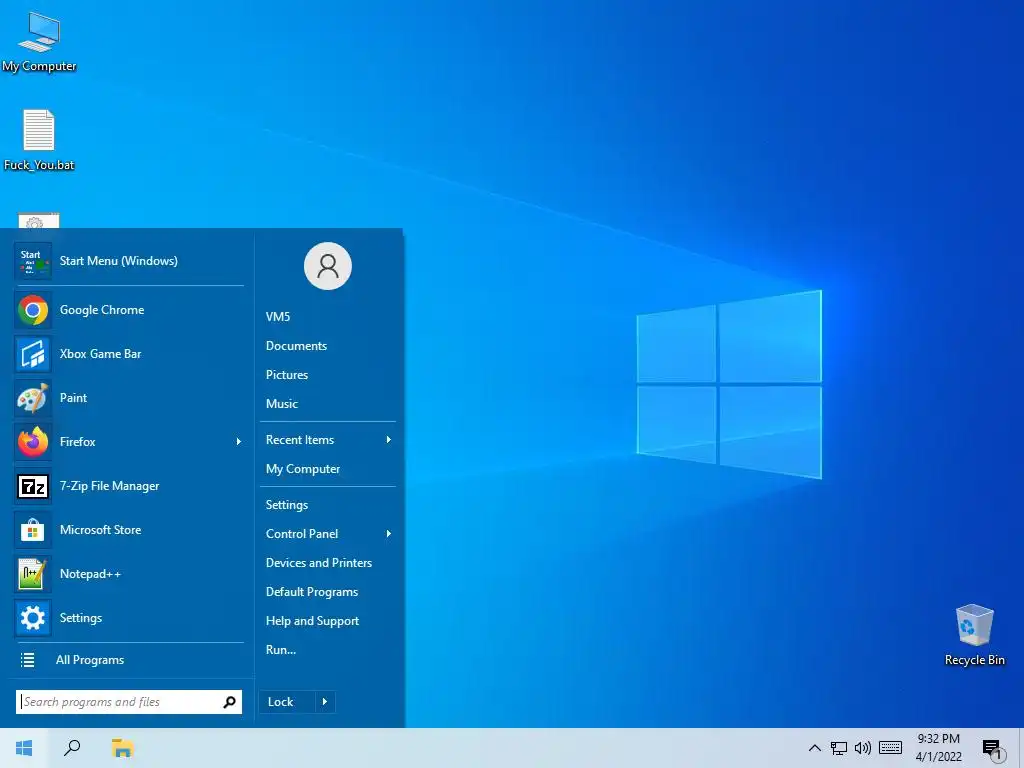Click the Control Panel label
Viewport: 1024px width, 768px height.
click(302, 534)
